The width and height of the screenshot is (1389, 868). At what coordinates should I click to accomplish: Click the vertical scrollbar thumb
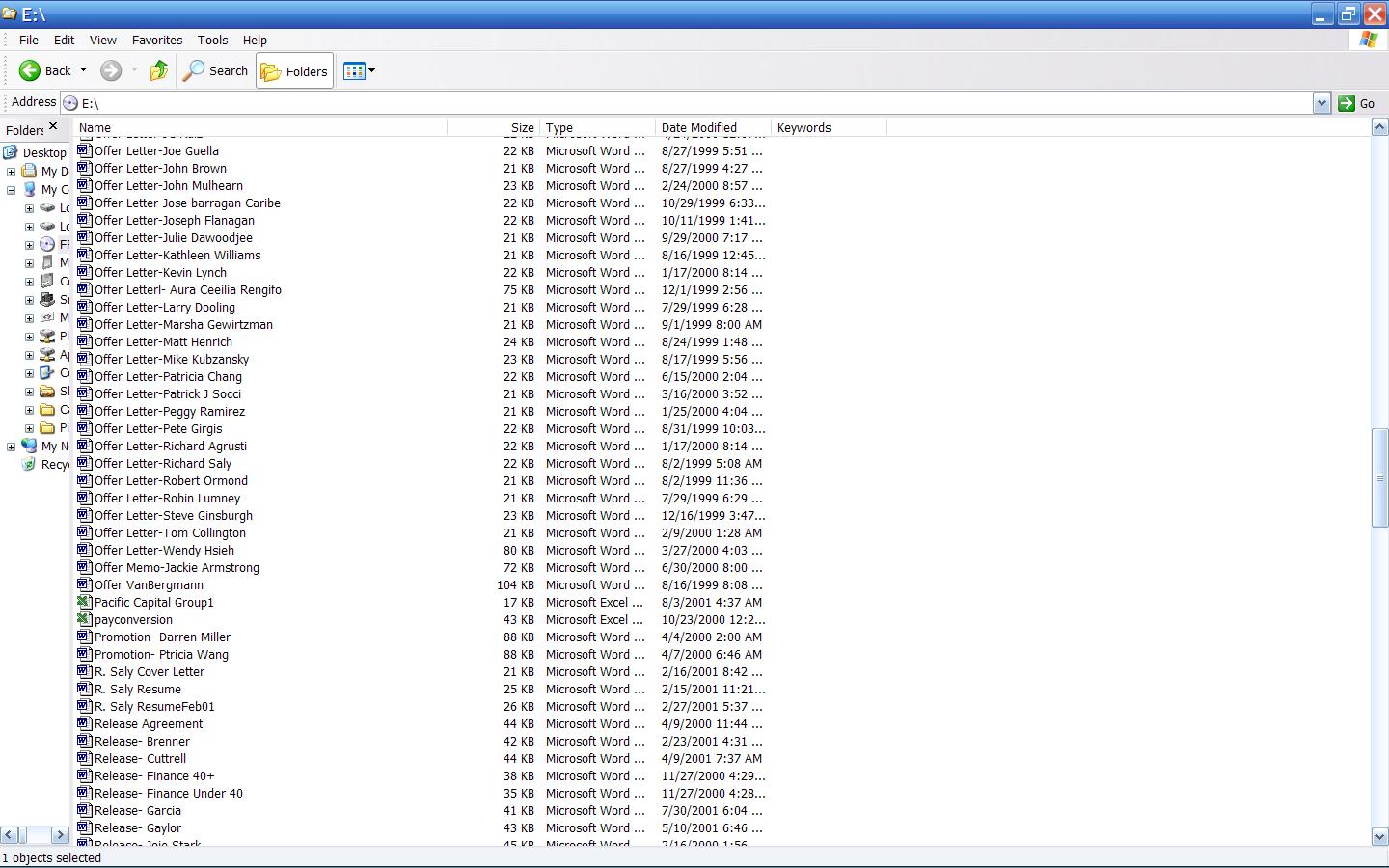[x=1379, y=477]
